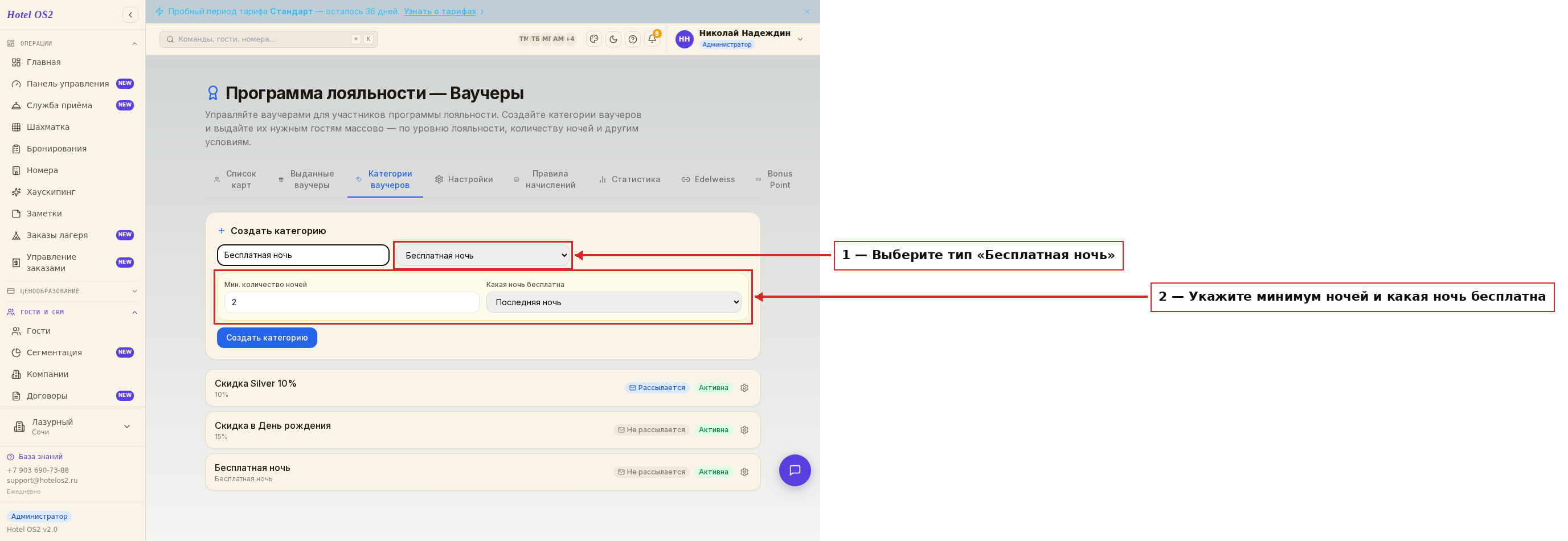
Task: Open Договоры
Action: [x=72, y=396]
